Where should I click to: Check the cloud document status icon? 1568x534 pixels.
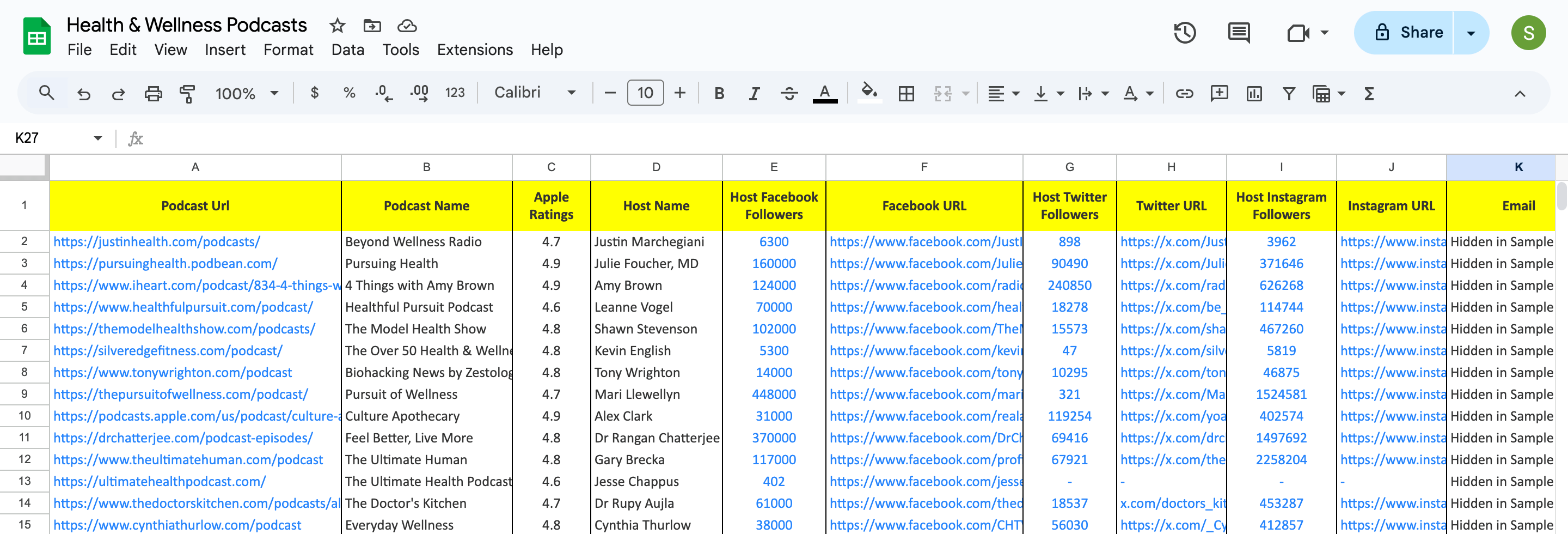[x=407, y=26]
